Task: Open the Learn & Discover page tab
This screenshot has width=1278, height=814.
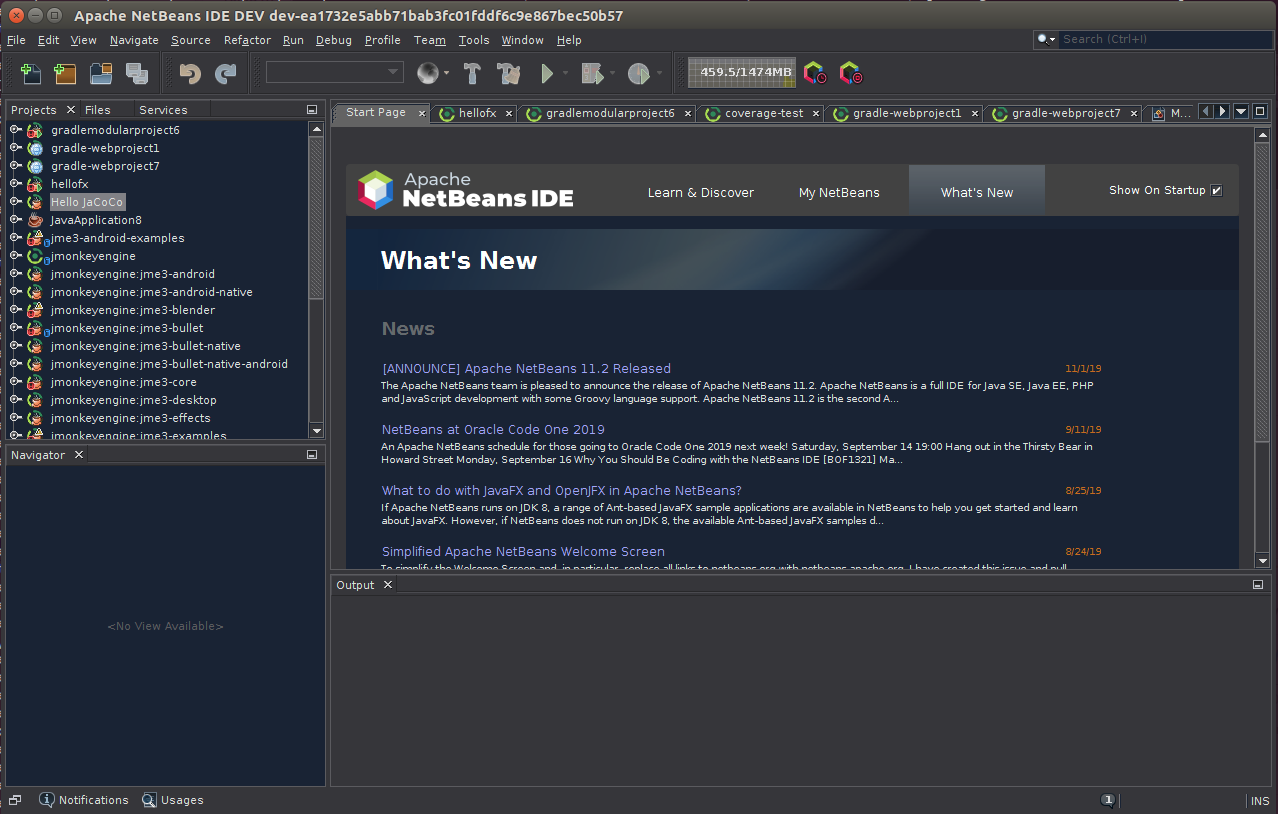Action: pos(701,192)
